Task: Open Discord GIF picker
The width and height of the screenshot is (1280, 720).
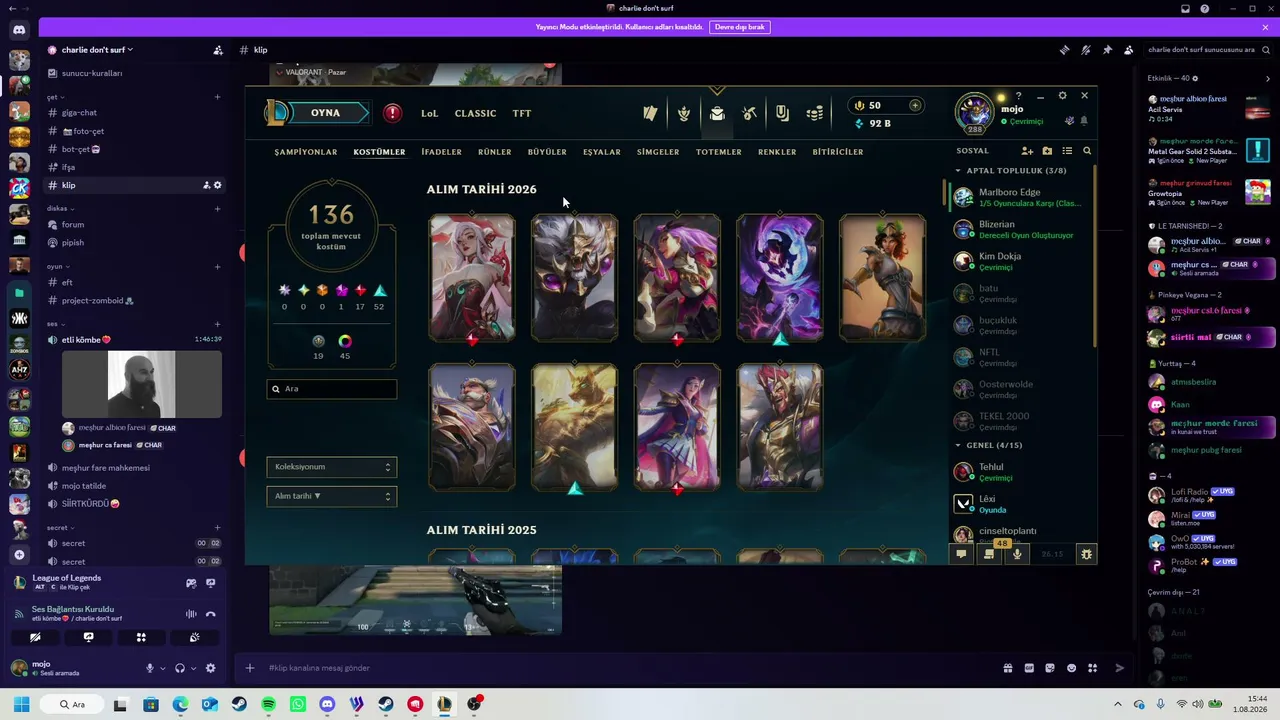Action: coord(1029,668)
